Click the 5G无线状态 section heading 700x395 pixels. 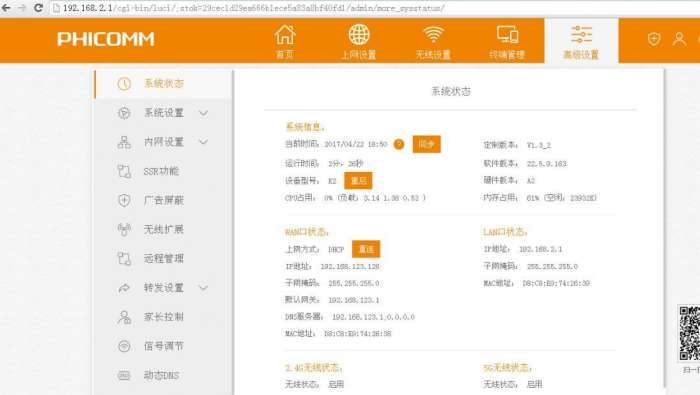coord(508,368)
